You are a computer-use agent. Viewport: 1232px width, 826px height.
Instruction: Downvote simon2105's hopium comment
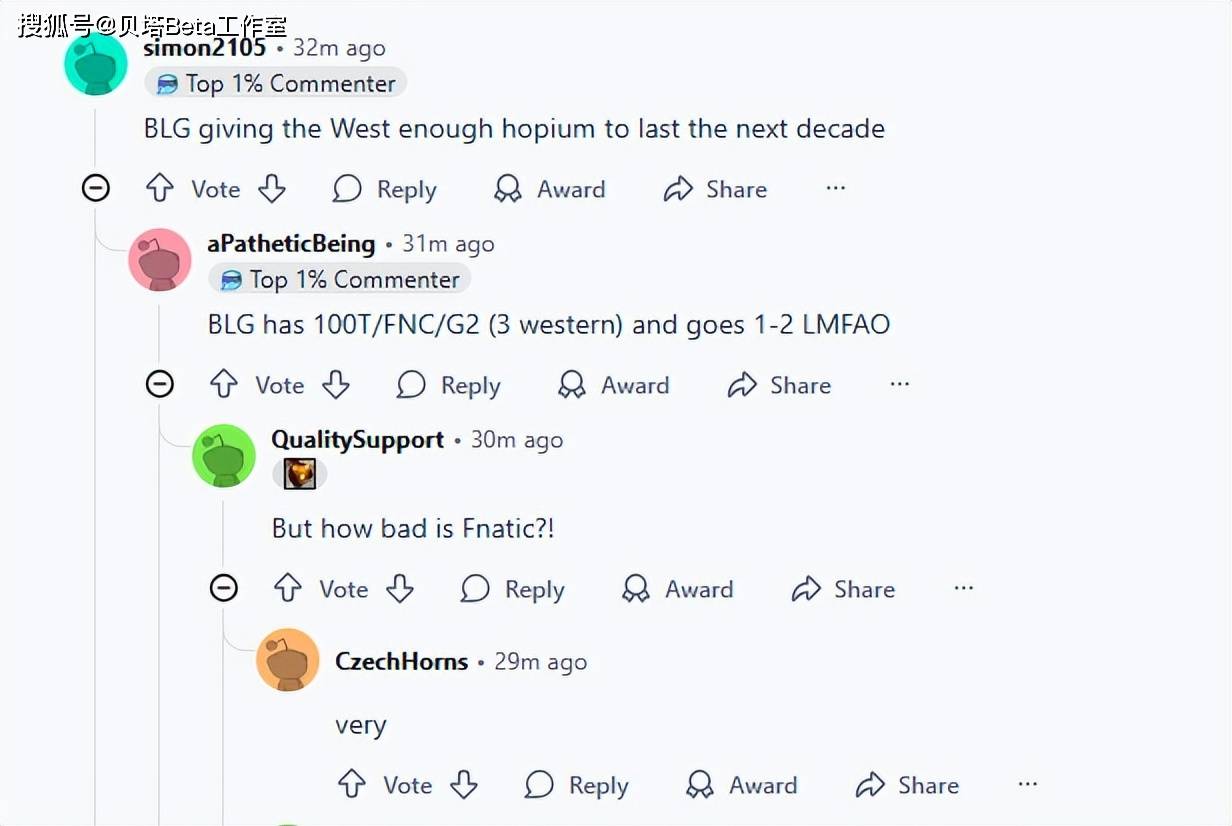pyautogui.click(x=272, y=188)
